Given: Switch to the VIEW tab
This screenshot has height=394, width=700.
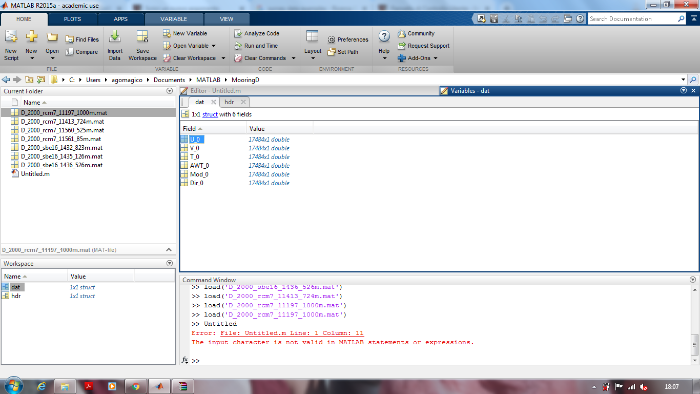Looking at the screenshot, I should point(226,19).
